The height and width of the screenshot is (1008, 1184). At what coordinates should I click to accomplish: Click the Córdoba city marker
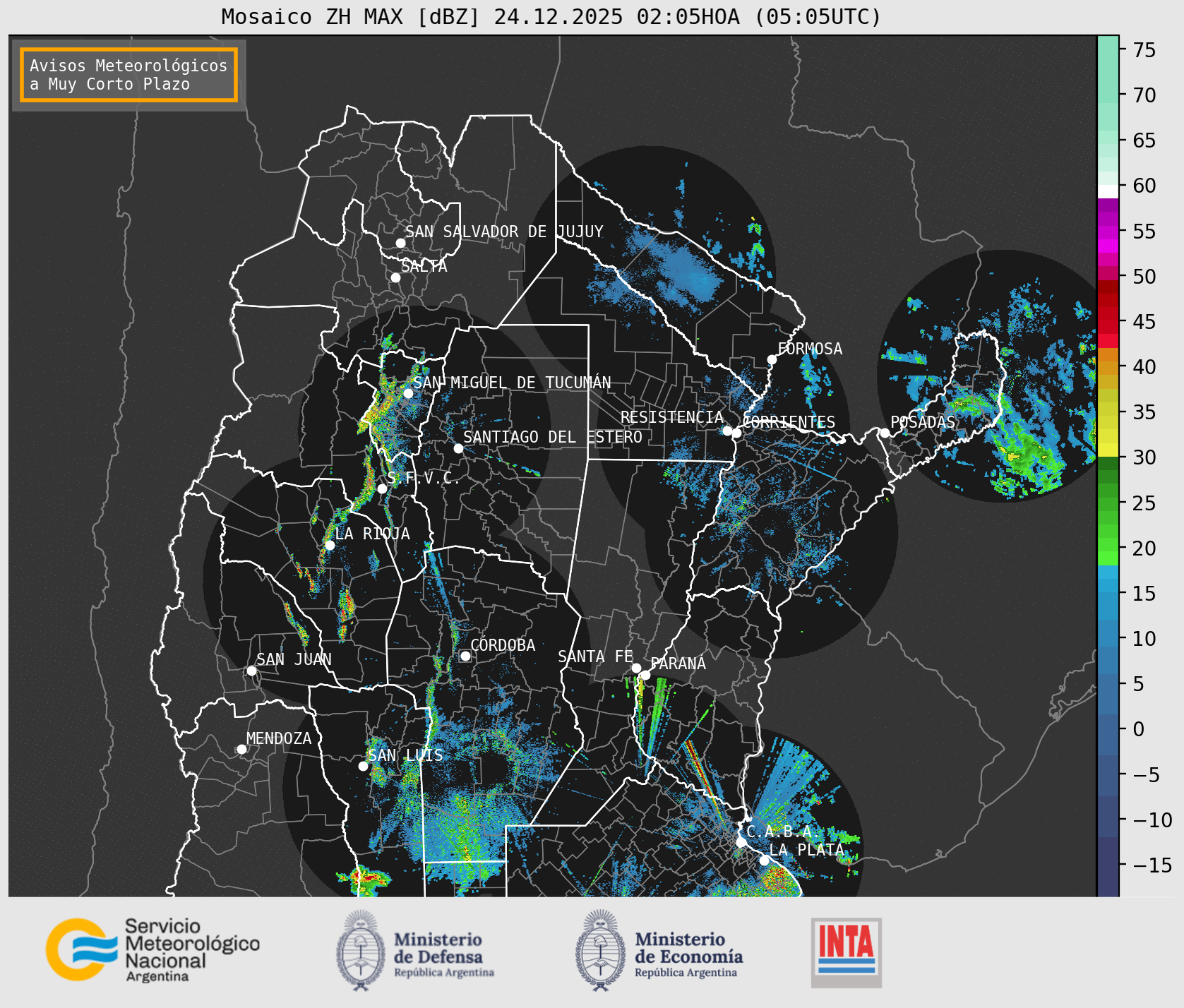pos(465,656)
